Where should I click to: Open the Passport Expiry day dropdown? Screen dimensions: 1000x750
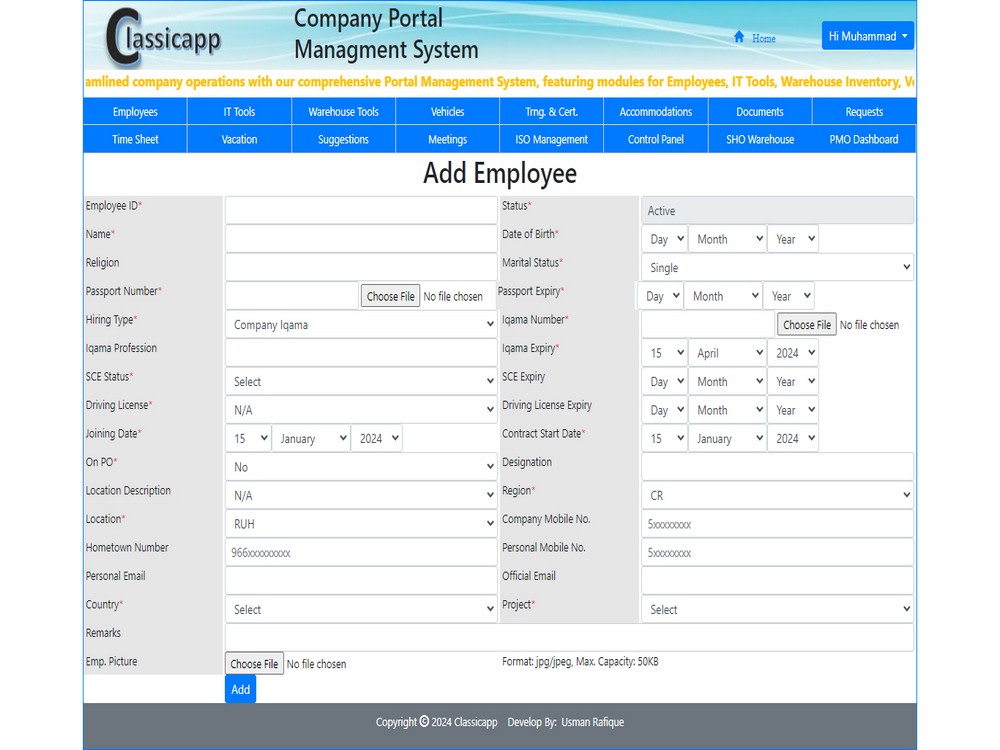pos(660,296)
